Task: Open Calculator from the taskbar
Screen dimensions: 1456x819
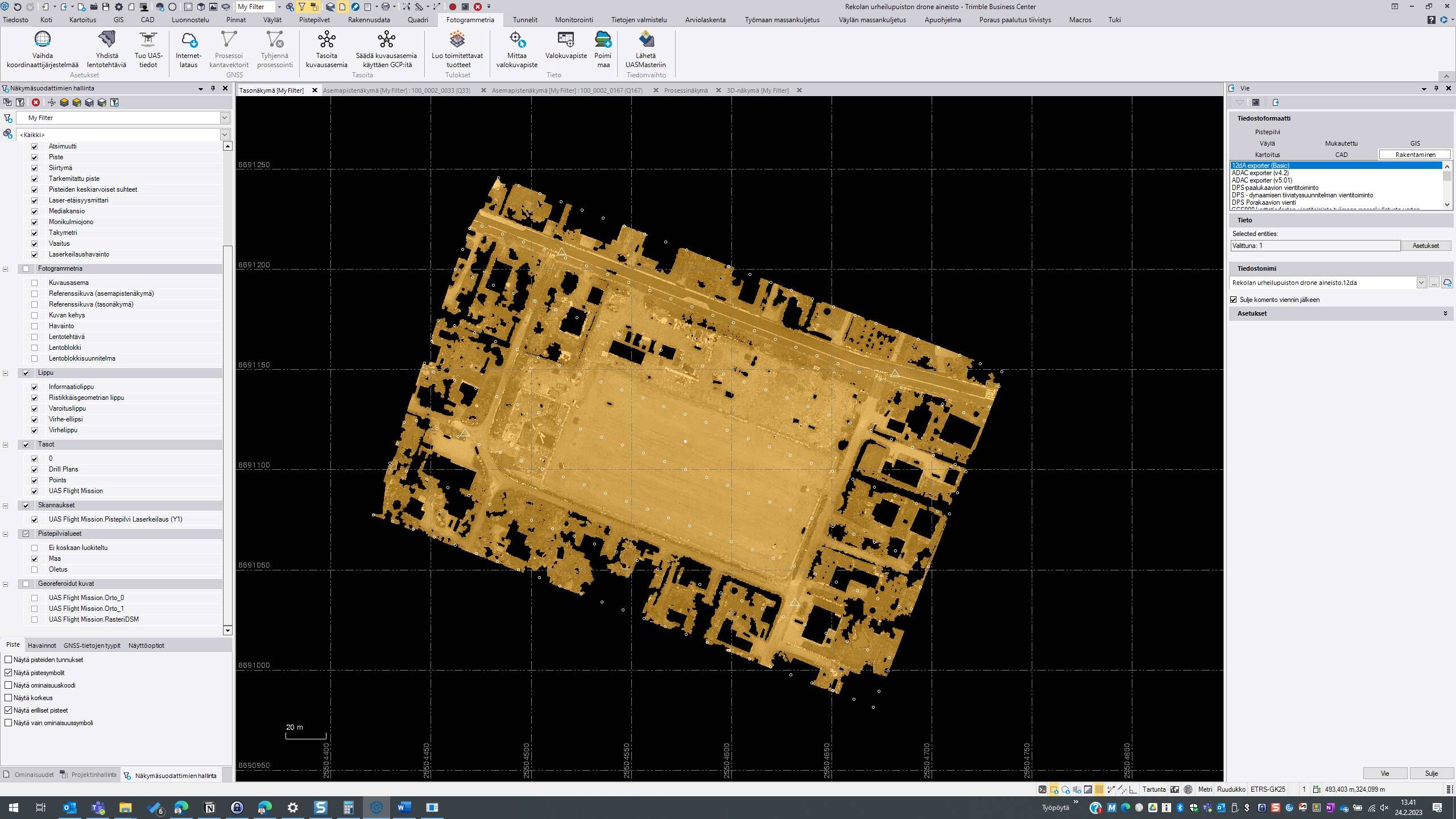Action: 349,808
